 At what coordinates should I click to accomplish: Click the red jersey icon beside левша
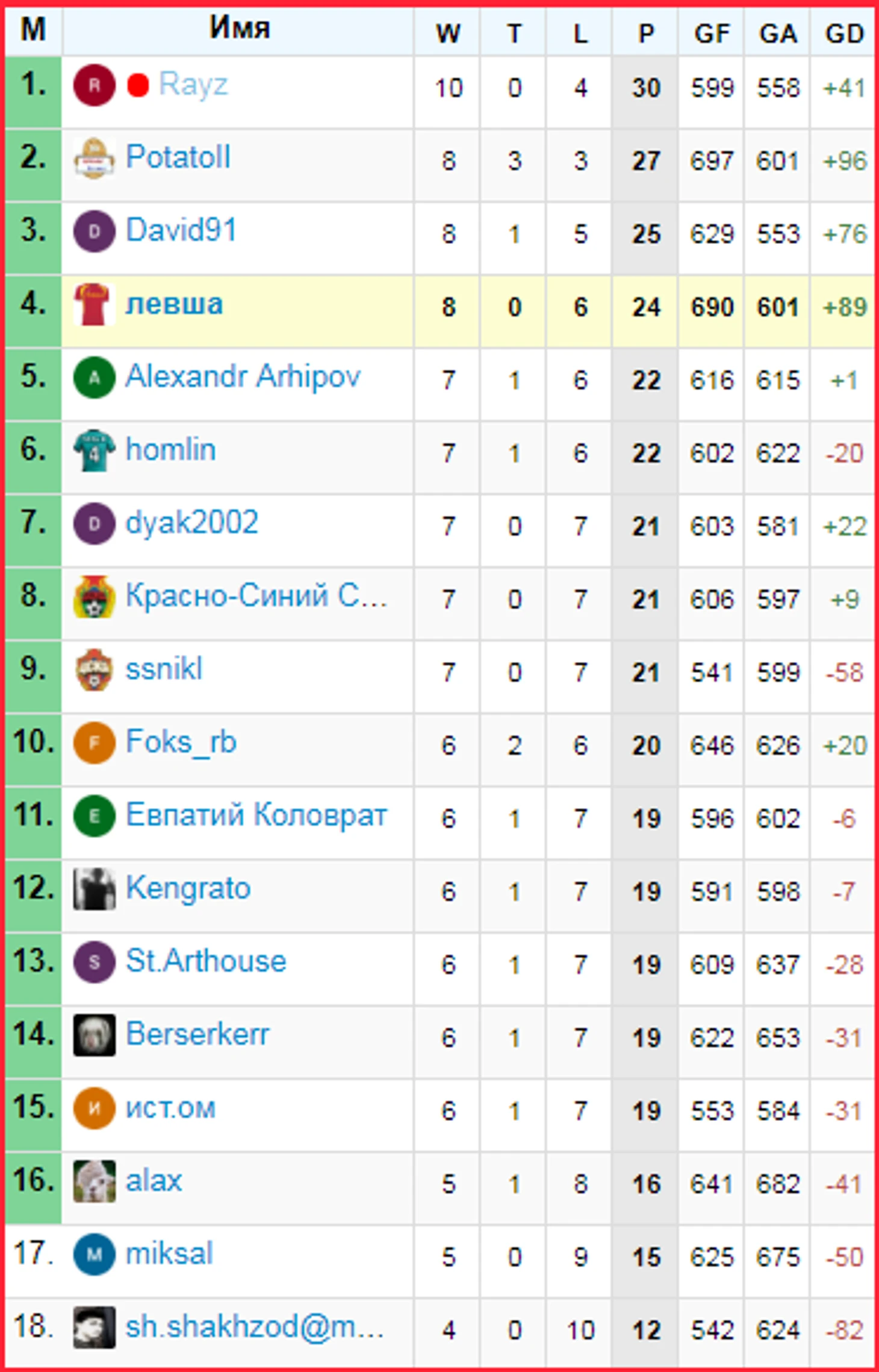tap(94, 305)
